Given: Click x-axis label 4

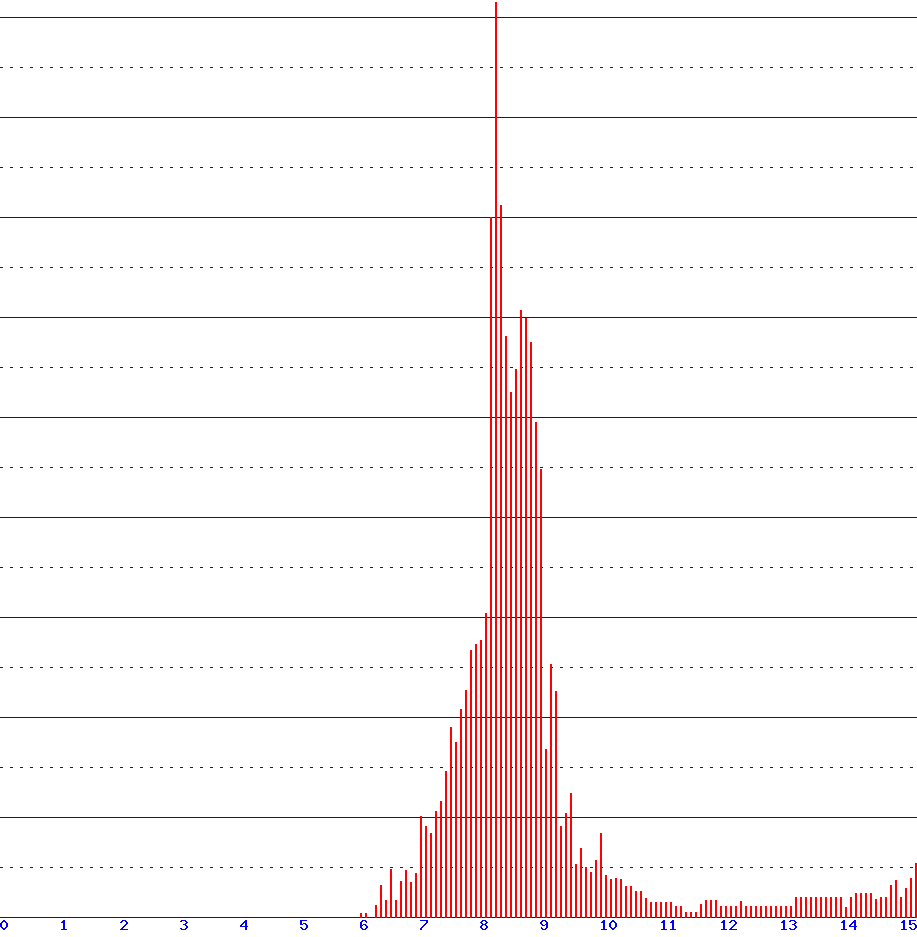Looking at the screenshot, I should 244,926.
